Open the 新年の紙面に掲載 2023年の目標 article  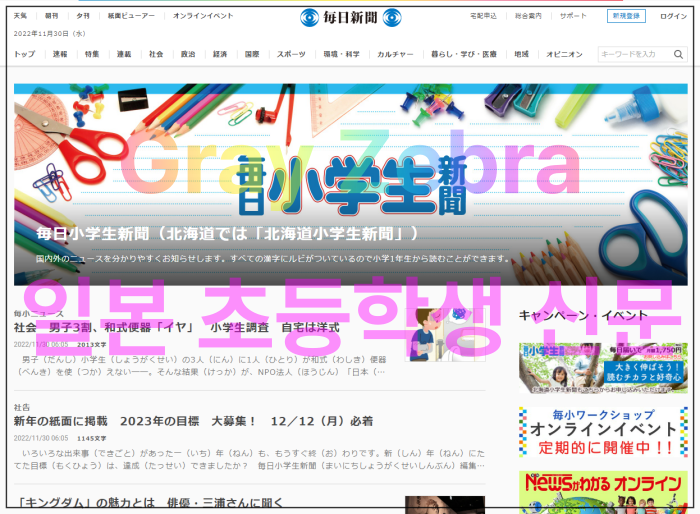coord(193,422)
